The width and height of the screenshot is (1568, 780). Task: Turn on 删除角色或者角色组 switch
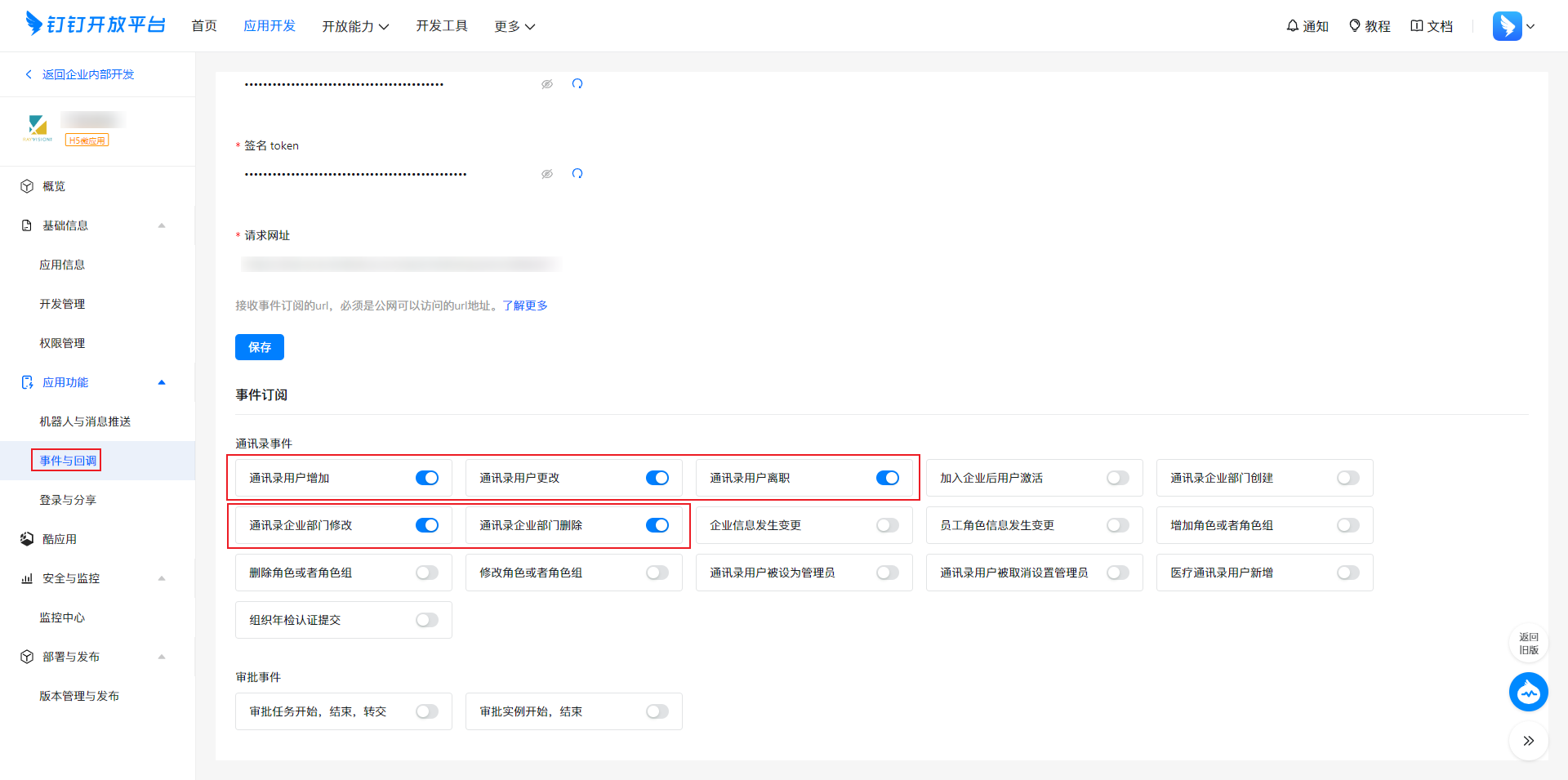[427, 573]
